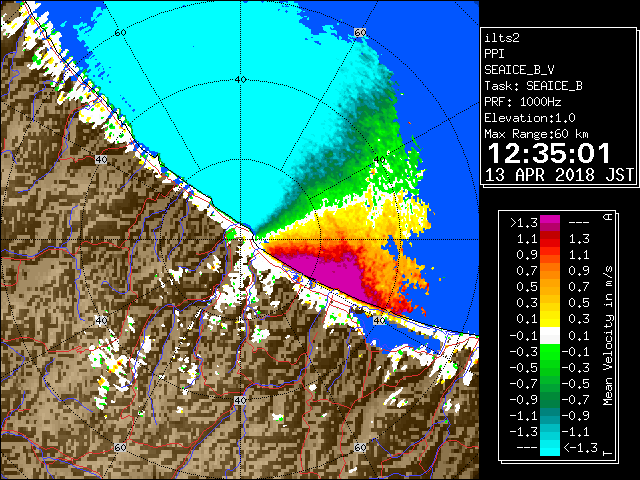Image resolution: width=640 pixels, height=480 pixels.
Task: Click the letter 'A' above the legend title
Action: [x=608, y=217]
